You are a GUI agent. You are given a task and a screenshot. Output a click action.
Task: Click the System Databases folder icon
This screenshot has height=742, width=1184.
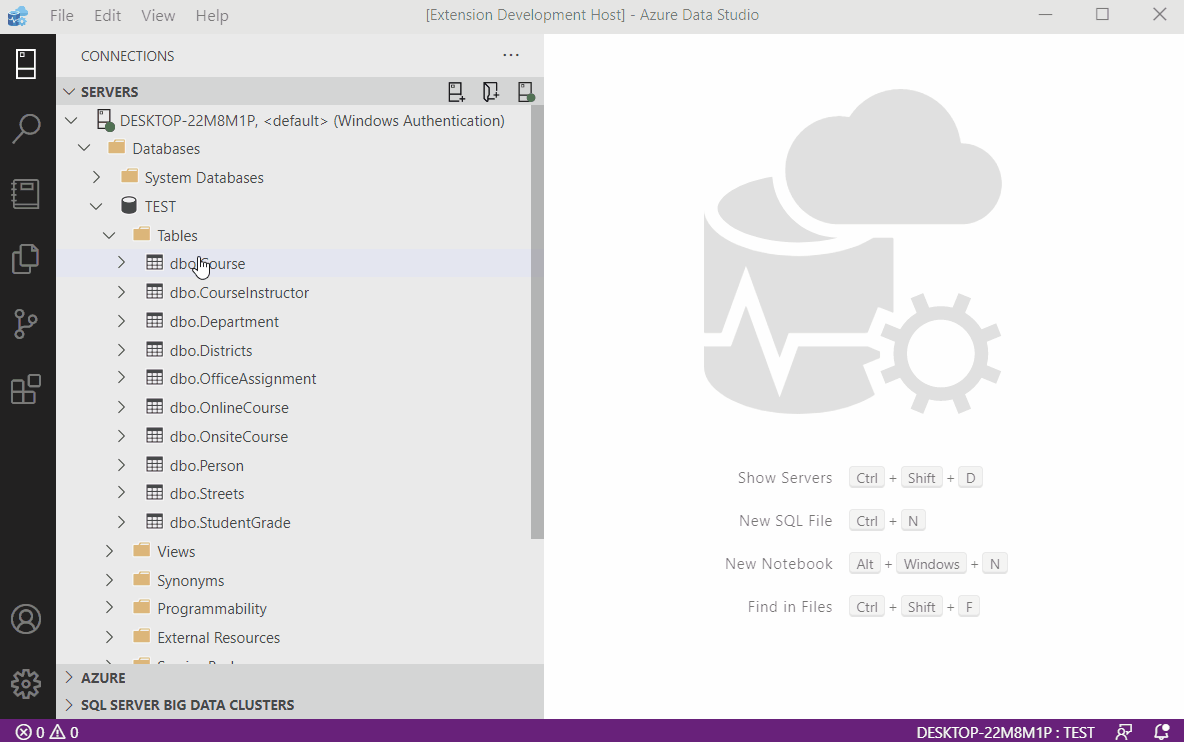pos(129,177)
